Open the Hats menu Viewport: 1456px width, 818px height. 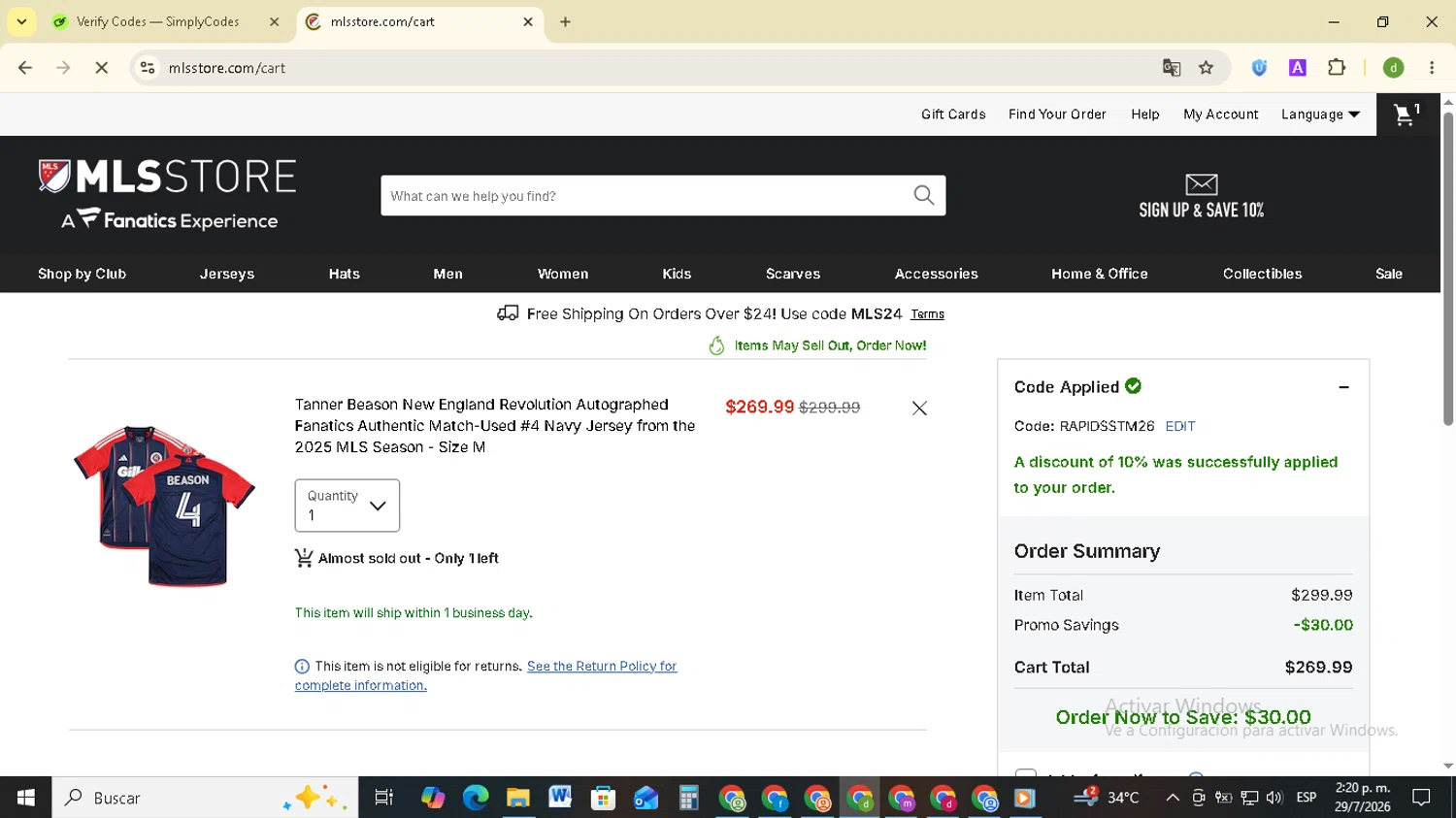coord(345,274)
